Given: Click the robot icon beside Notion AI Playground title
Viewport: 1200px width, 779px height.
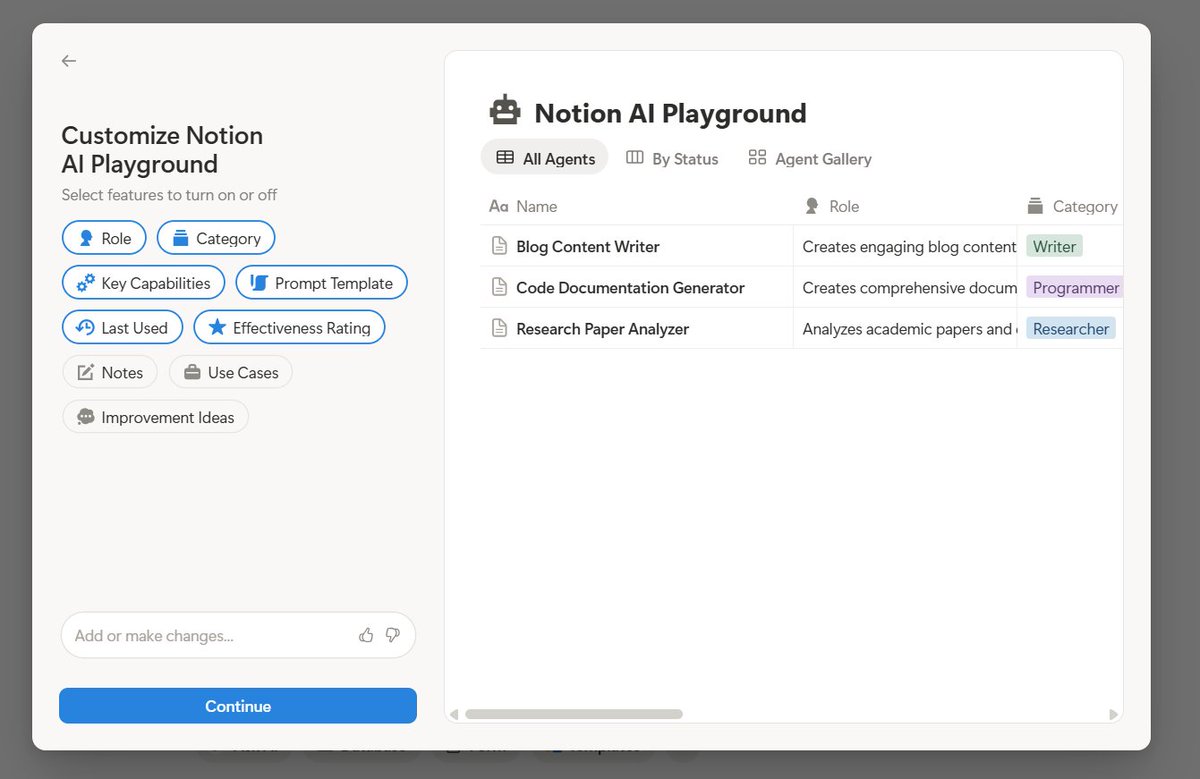Looking at the screenshot, I should (x=505, y=110).
